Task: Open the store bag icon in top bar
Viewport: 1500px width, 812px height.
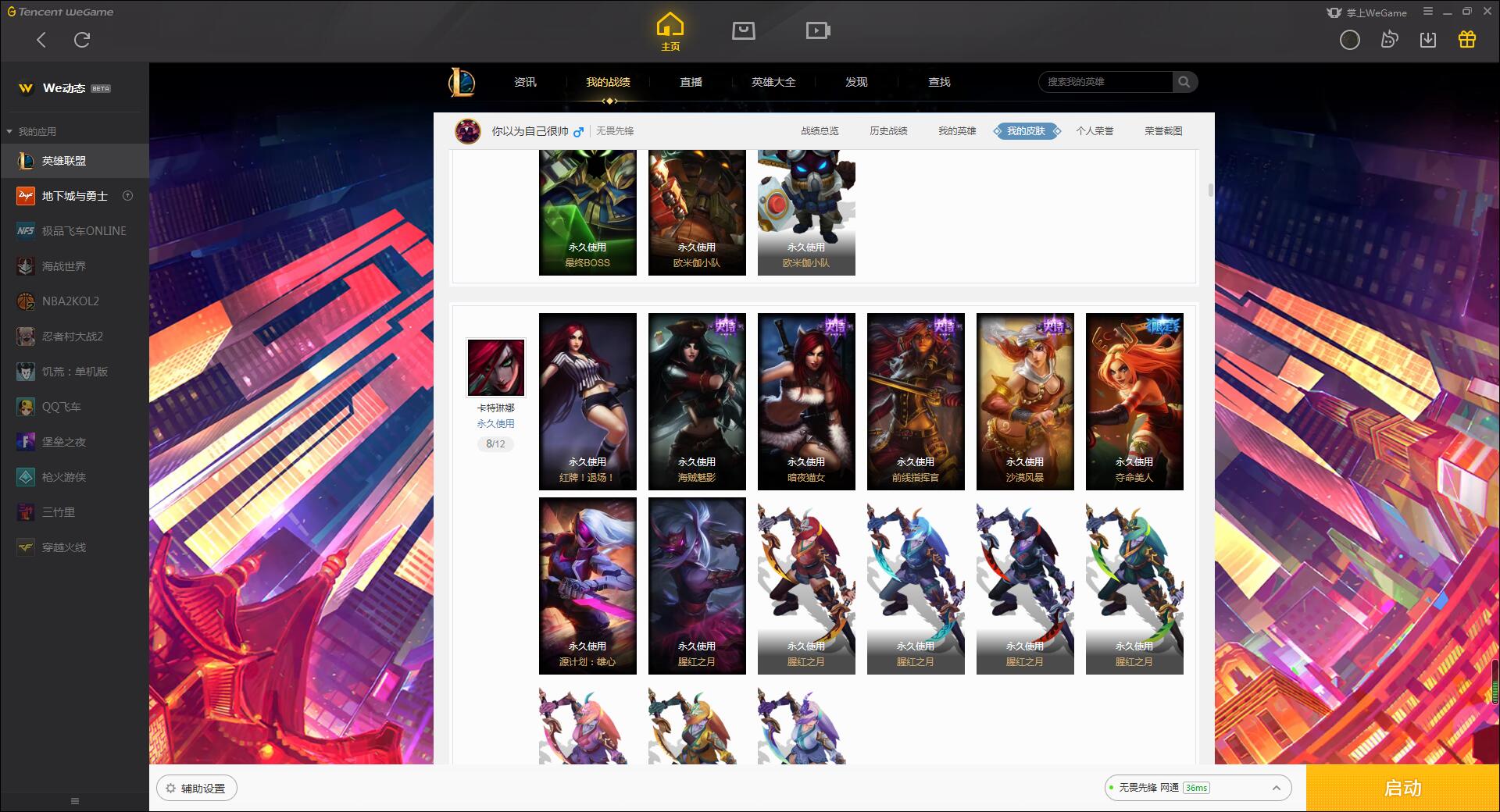Action: pos(743,30)
